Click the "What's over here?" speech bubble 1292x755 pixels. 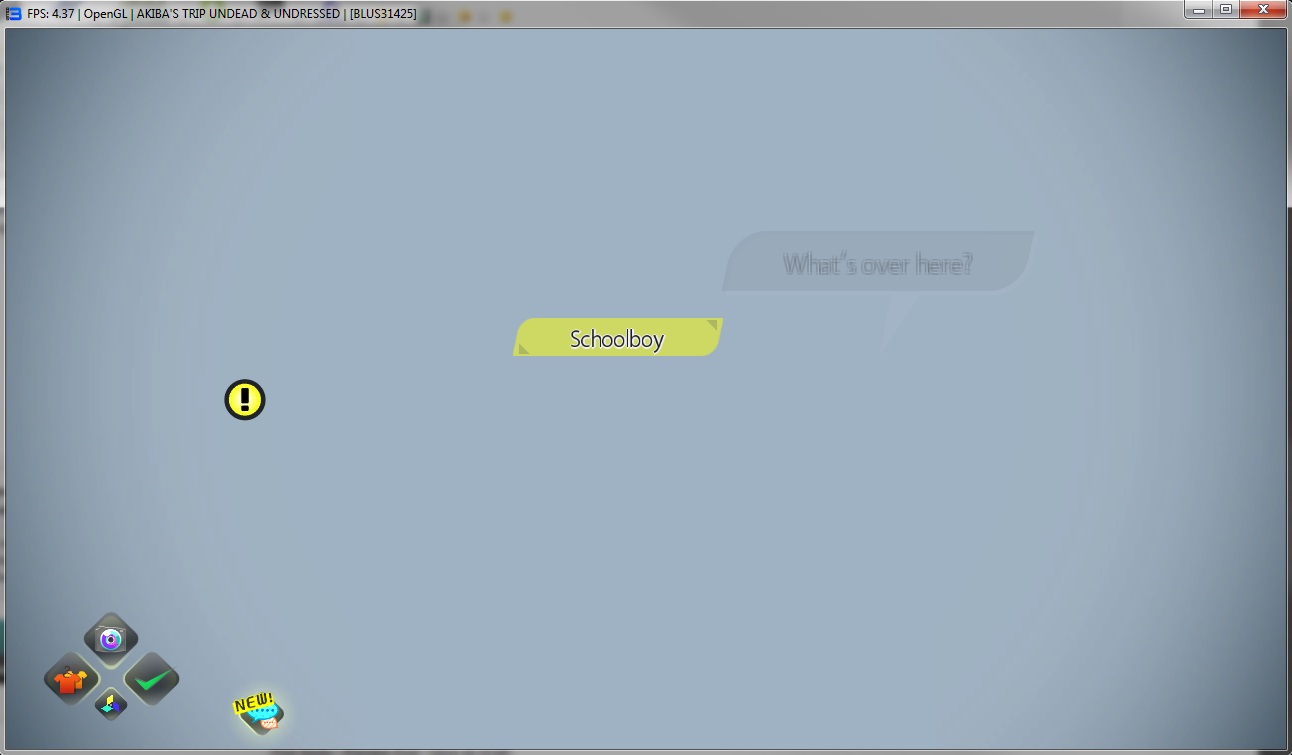click(878, 263)
